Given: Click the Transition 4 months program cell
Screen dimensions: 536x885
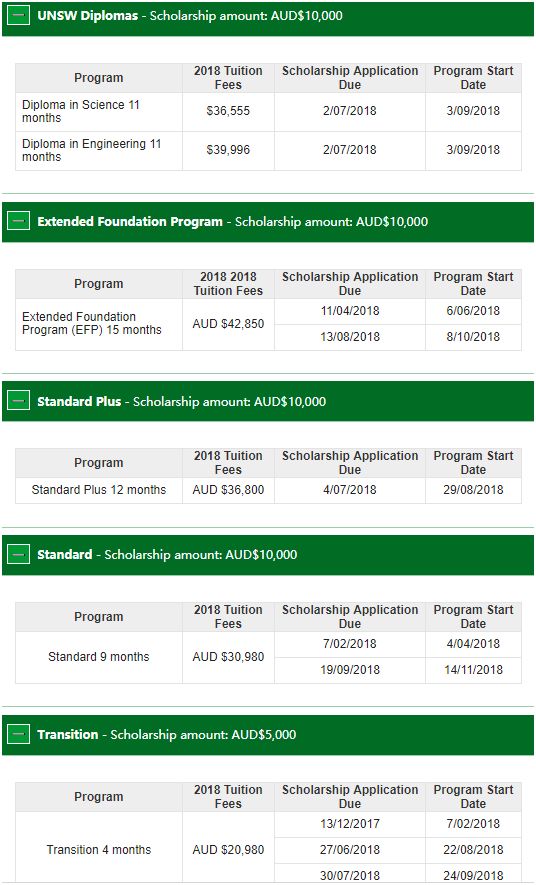Looking at the screenshot, I should [x=99, y=849].
